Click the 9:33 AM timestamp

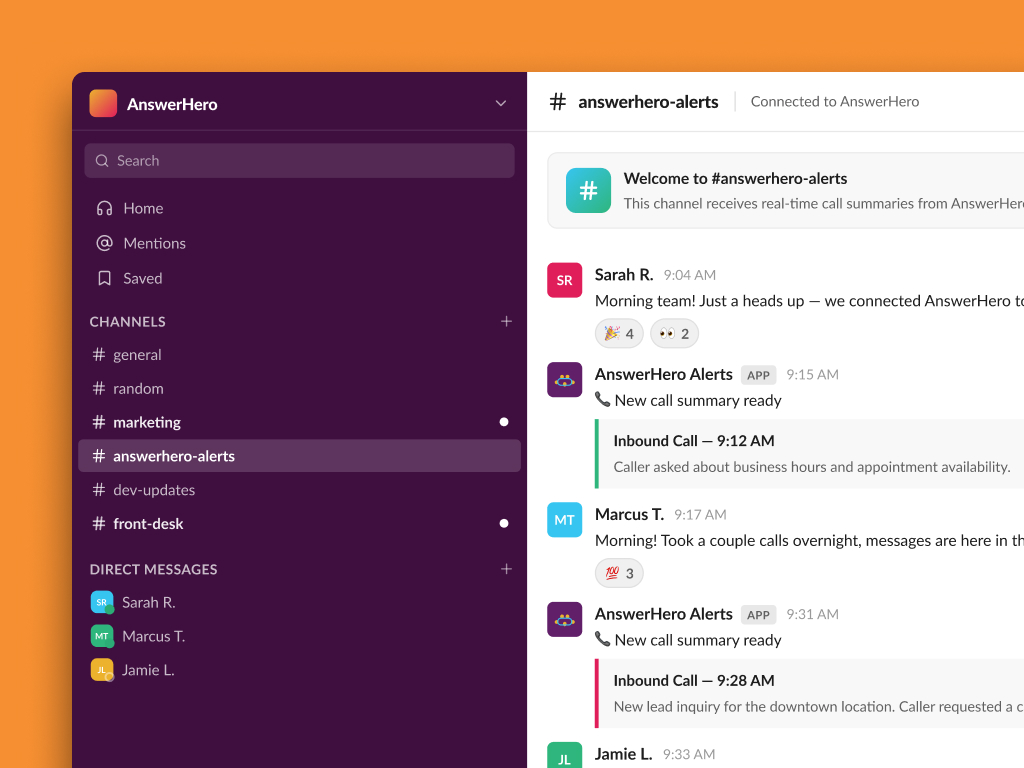(689, 754)
